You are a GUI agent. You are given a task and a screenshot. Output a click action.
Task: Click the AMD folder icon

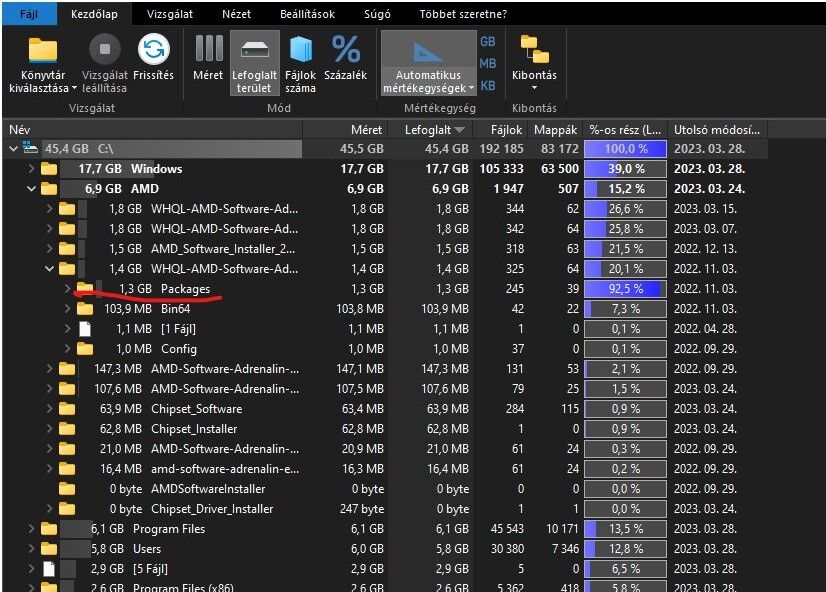49,189
